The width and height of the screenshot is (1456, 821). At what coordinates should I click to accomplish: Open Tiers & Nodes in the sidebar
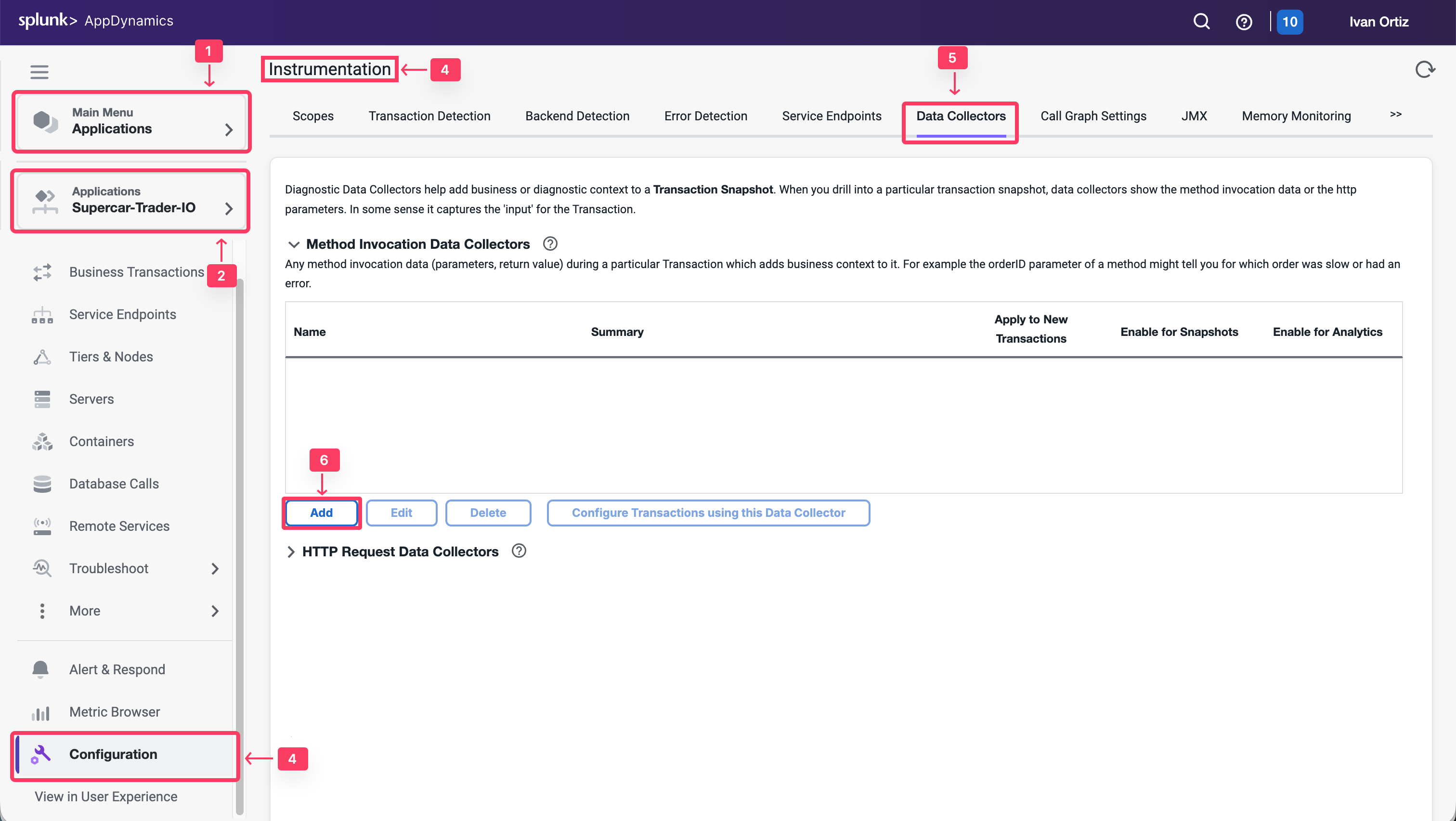click(x=111, y=357)
